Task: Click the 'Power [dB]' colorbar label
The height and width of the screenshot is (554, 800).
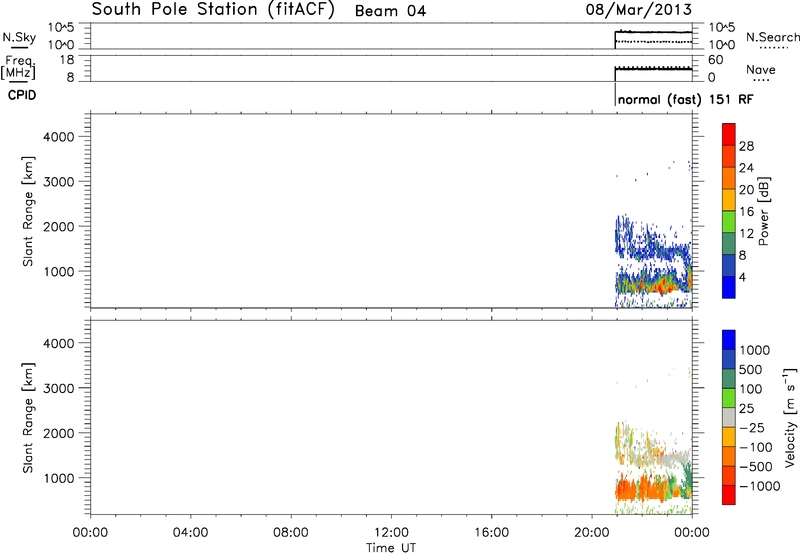Action: tap(764, 211)
